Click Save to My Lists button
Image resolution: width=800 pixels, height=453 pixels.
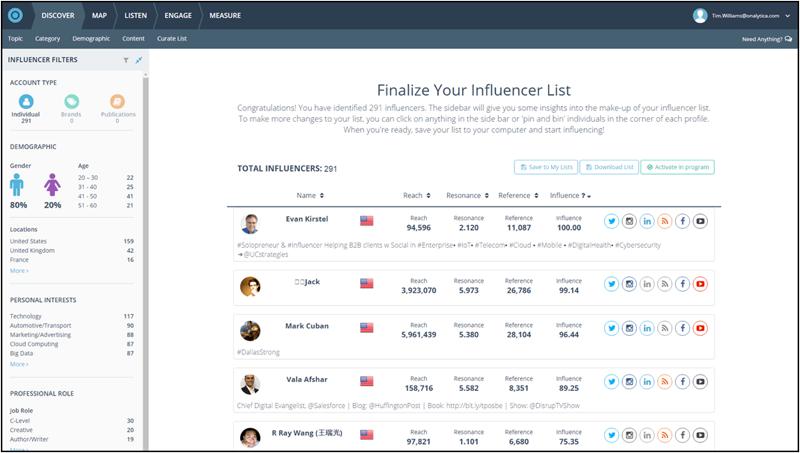point(546,167)
